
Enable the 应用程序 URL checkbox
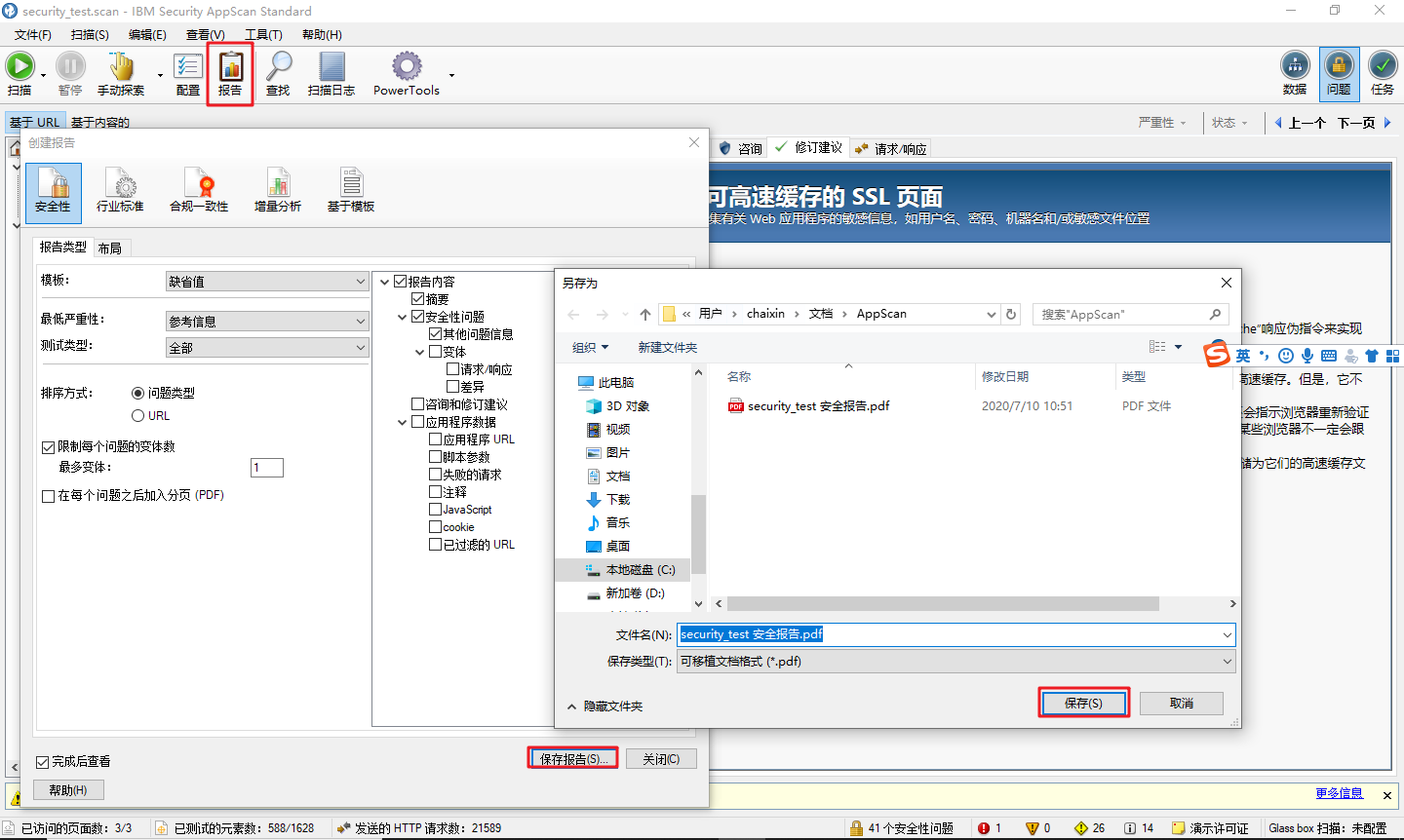tap(436, 439)
